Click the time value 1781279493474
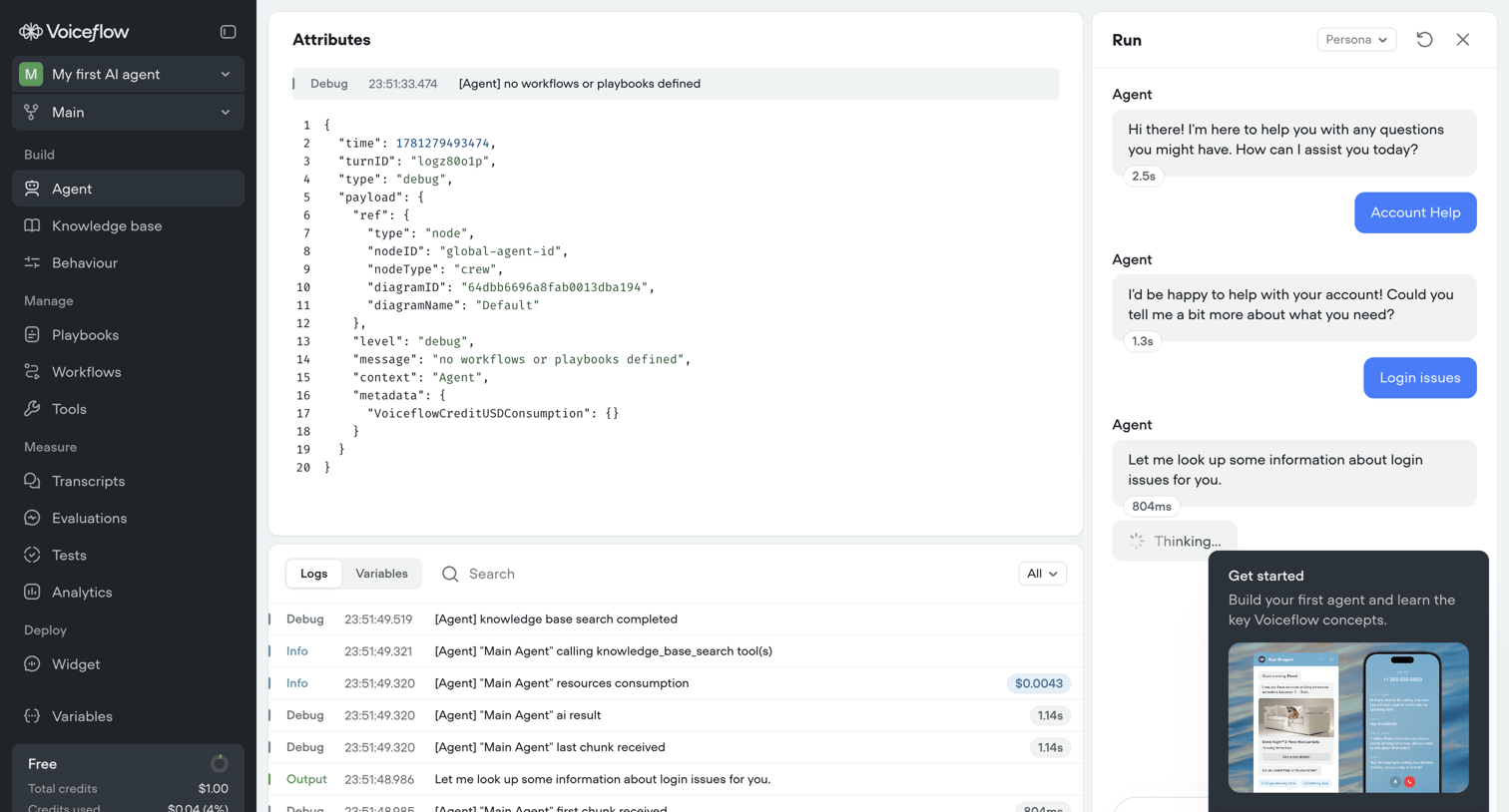Viewport: 1509px width, 812px height. 442,143
